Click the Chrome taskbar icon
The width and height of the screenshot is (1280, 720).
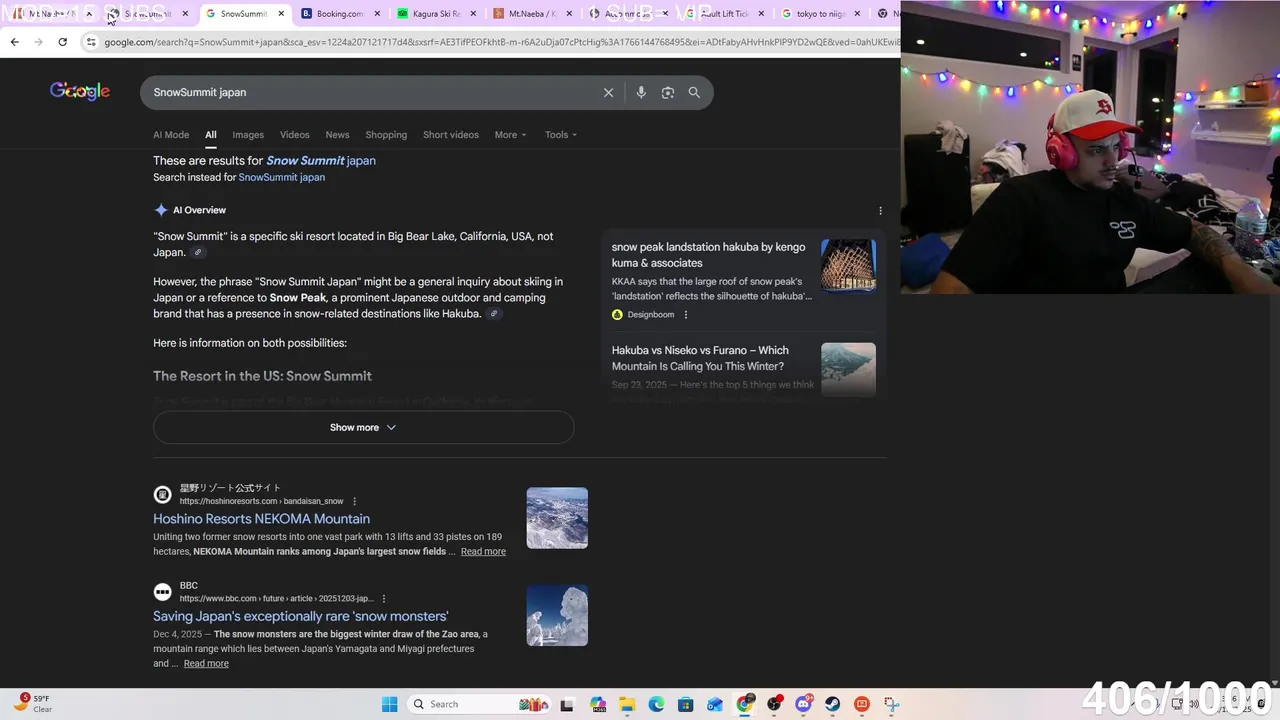click(x=744, y=704)
